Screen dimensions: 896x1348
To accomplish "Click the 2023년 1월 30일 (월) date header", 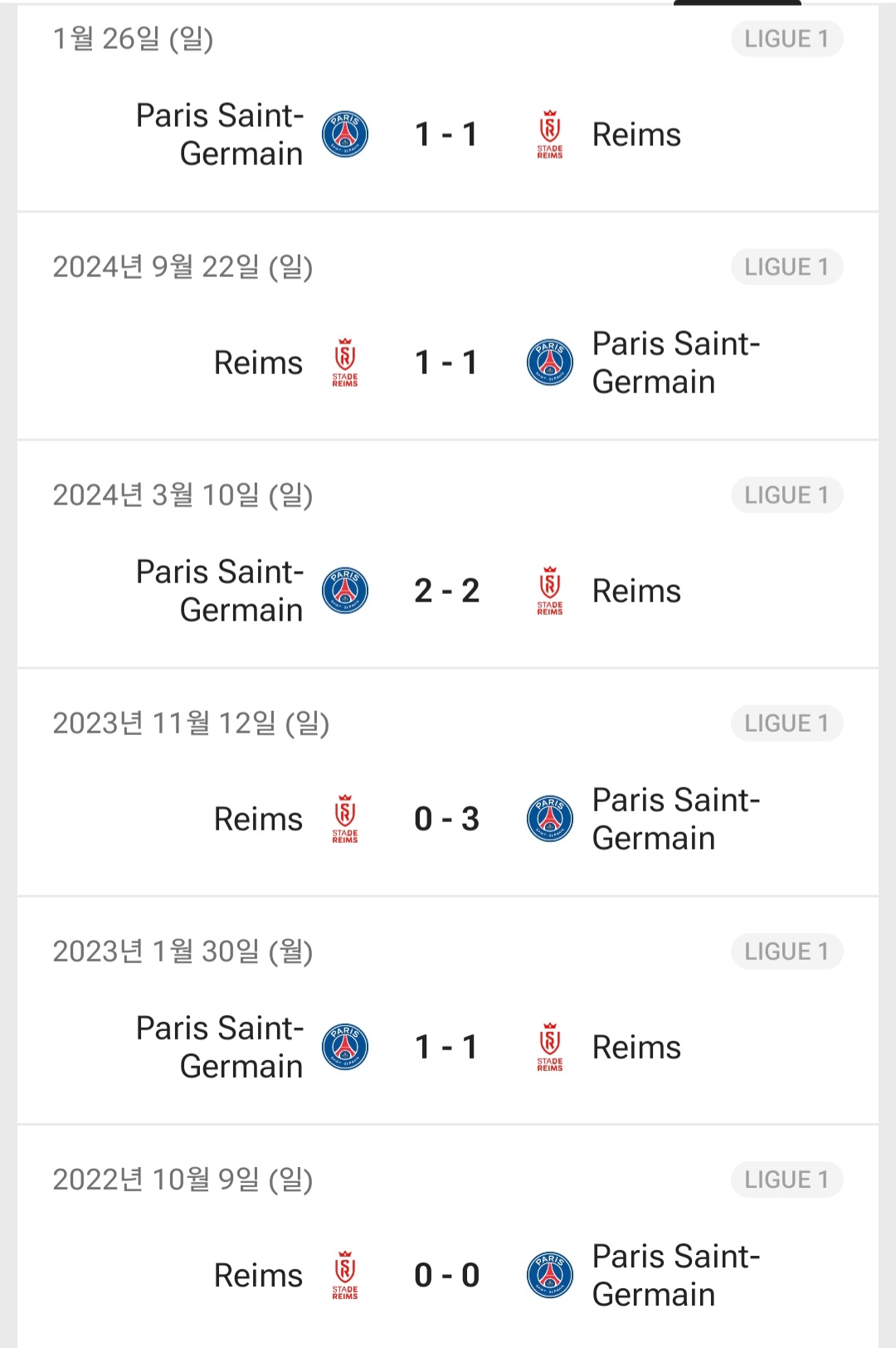I will point(183,951).
